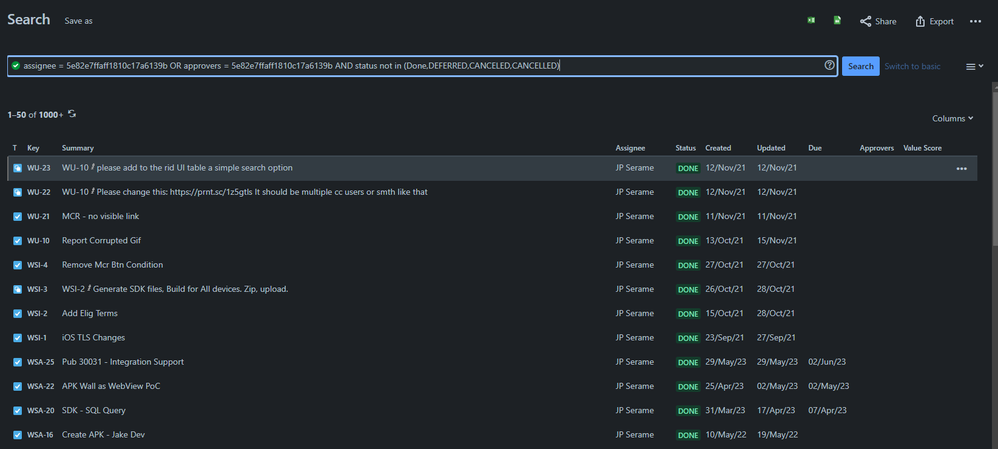Open the list view switcher dropdown
This screenshot has width=998, height=449.
[x=974, y=66]
